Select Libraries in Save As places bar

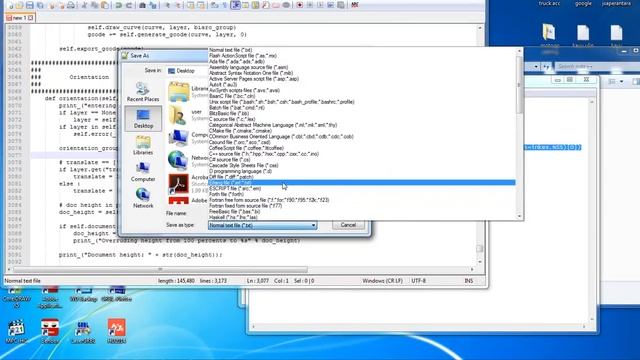pos(143,145)
